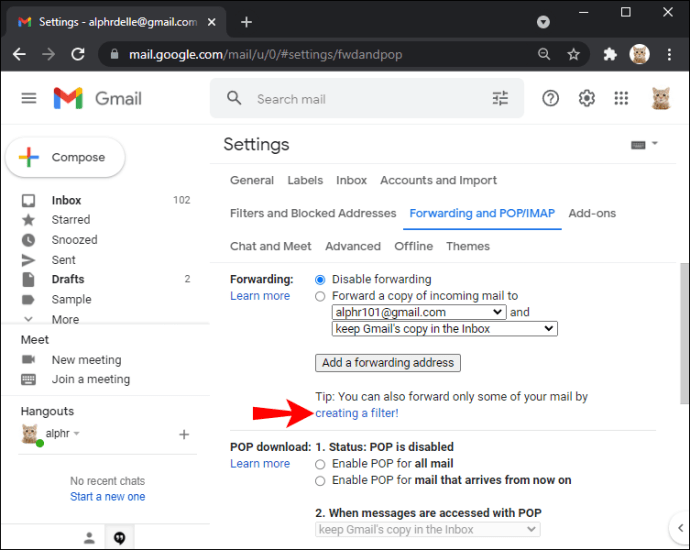
Task: Open the Support help icon
Action: pyautogui.click(x=551, y=98)
